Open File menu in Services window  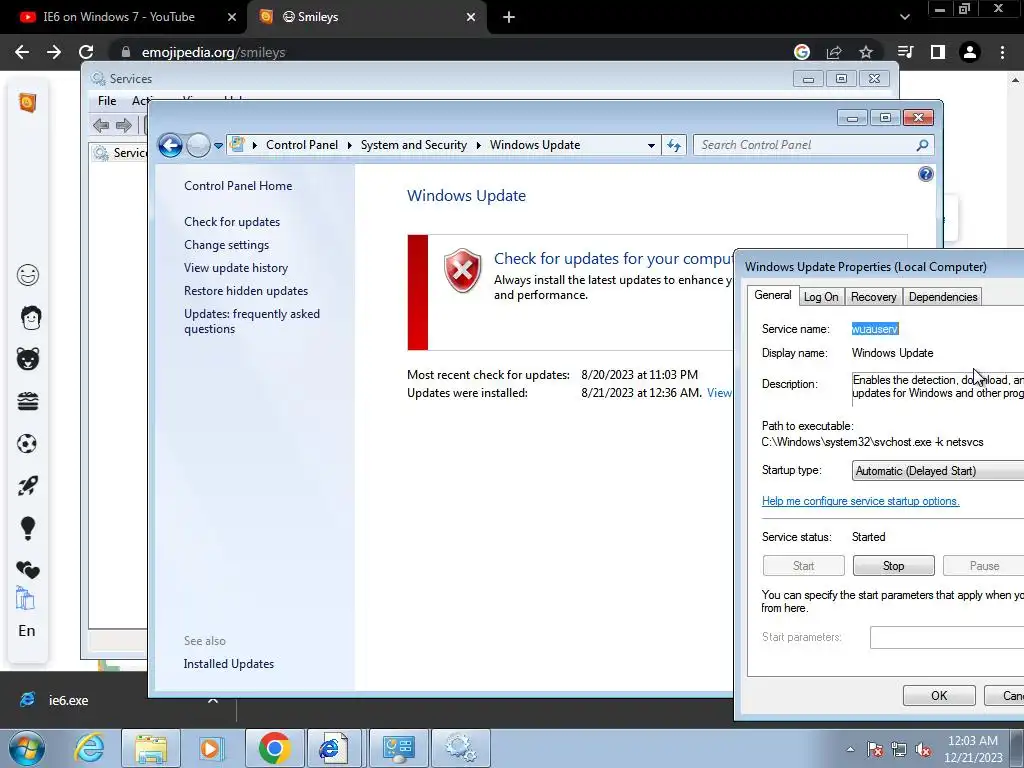(x=107, y=101)
